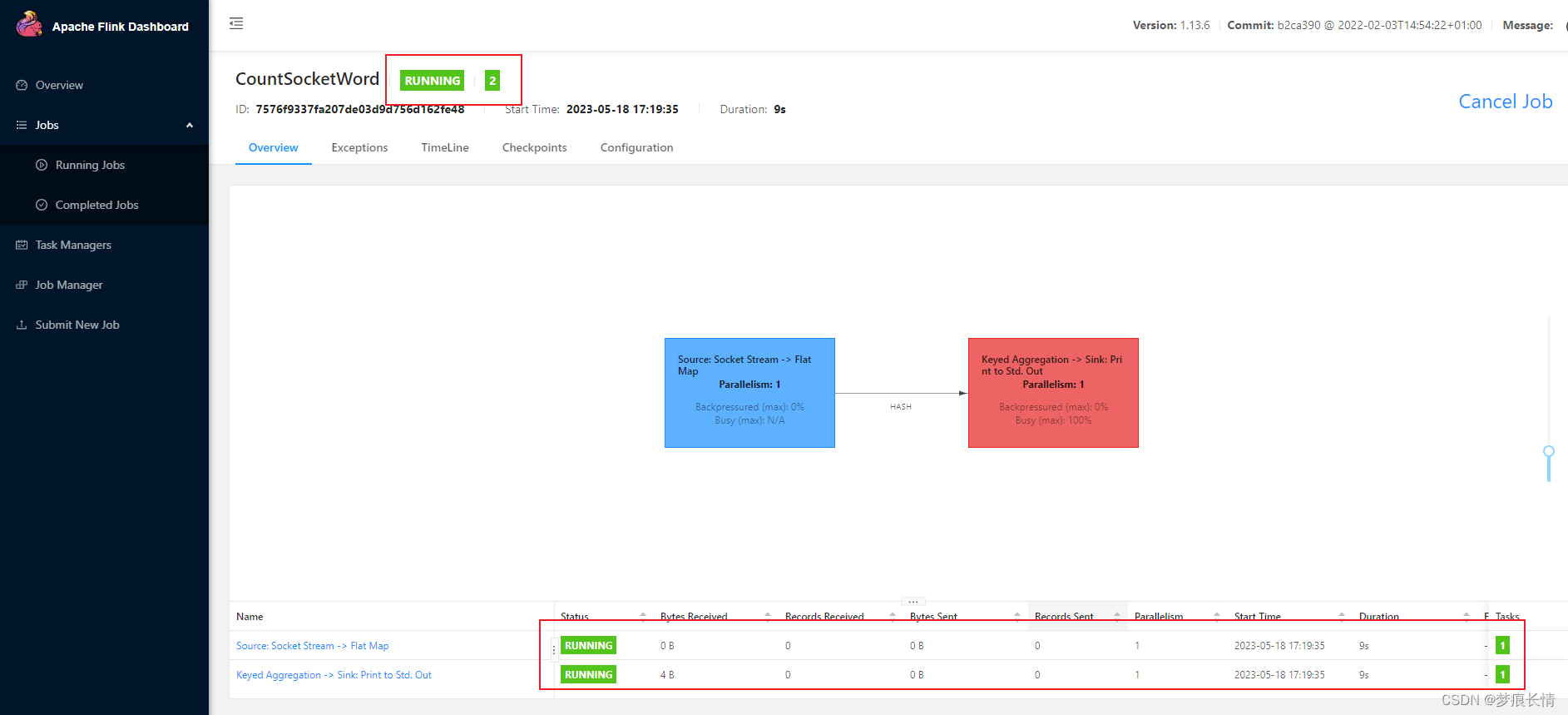1568x715 pixels.
Task: Click the Completed Jobs check-circle icon
Action: 42,205
